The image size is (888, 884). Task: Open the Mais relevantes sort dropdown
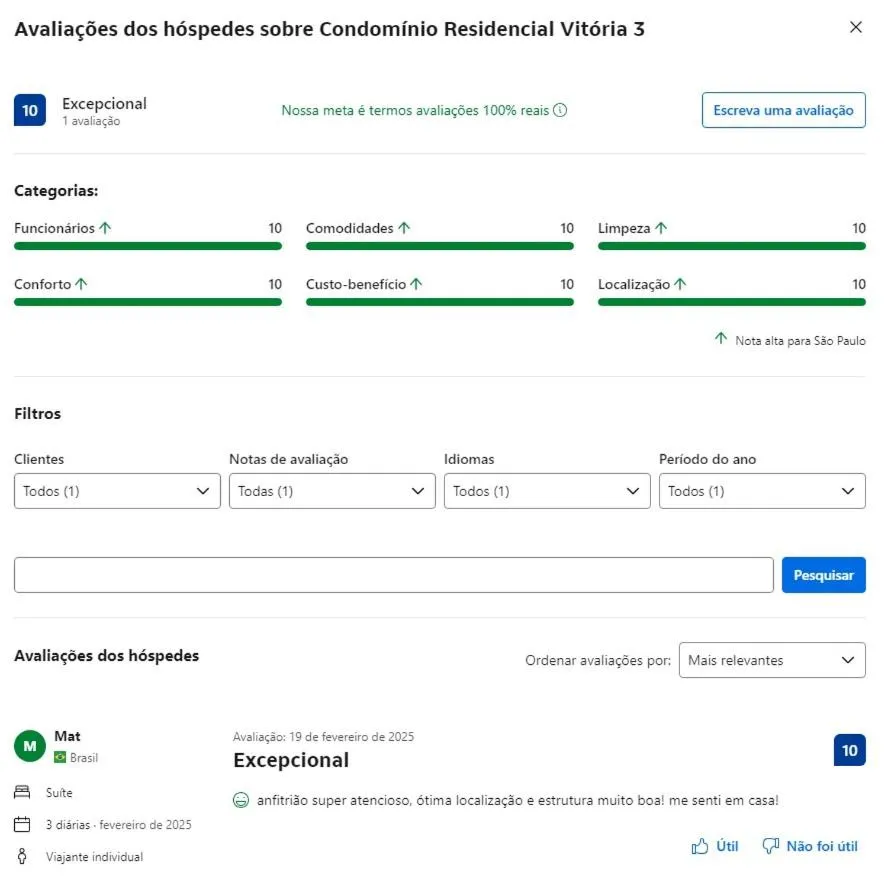click(772, 660)
